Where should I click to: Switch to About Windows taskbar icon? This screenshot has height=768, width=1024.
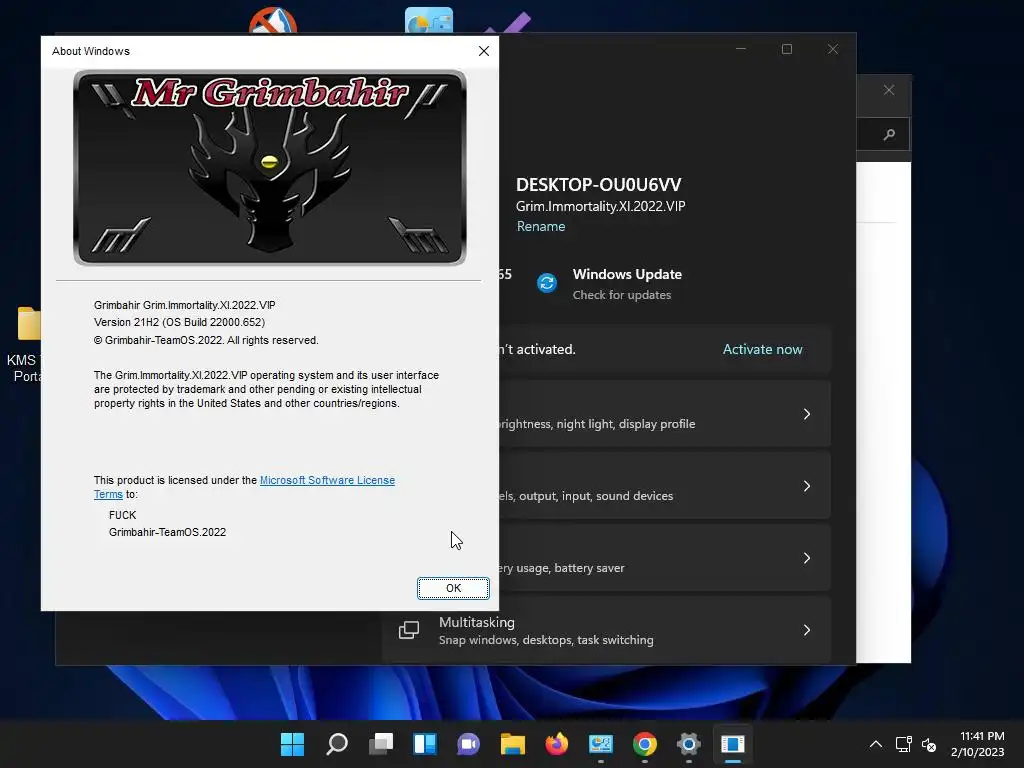[733, 744]
